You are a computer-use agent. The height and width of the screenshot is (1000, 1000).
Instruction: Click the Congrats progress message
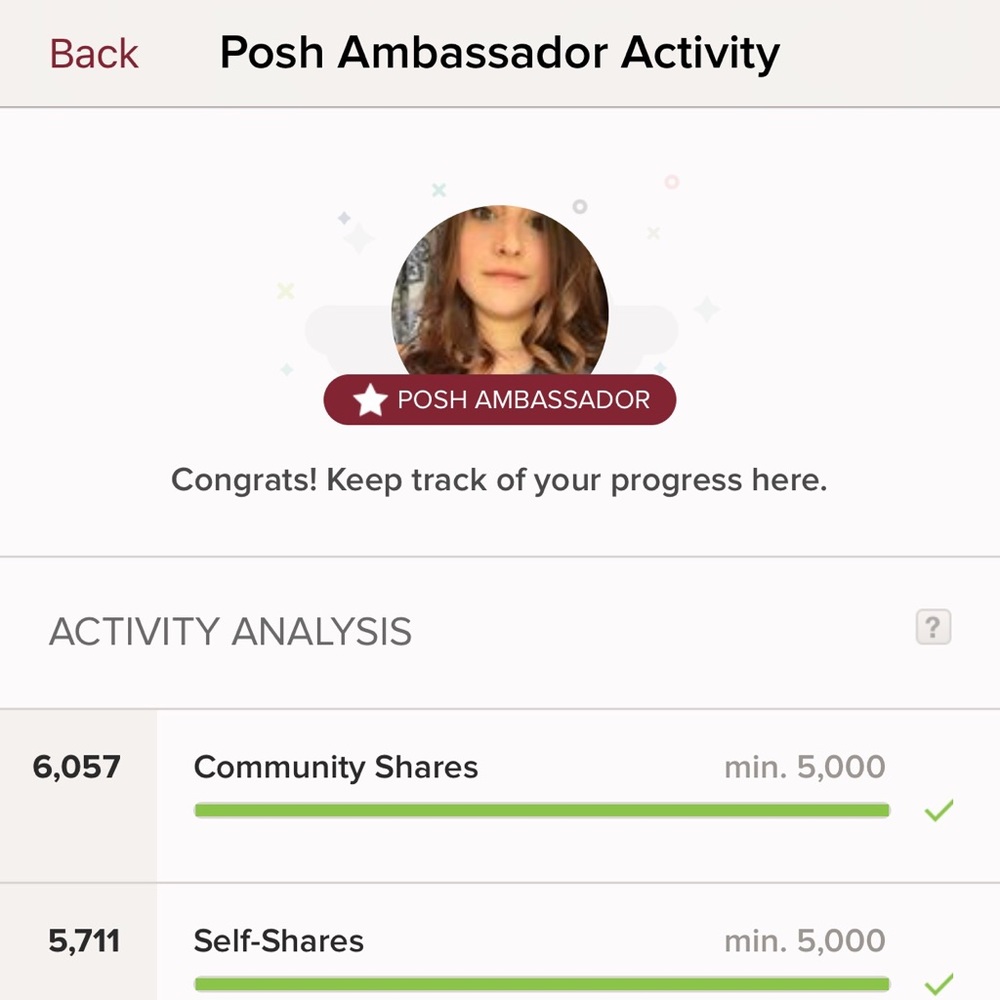pyautogui.click(x=499, y=481)
